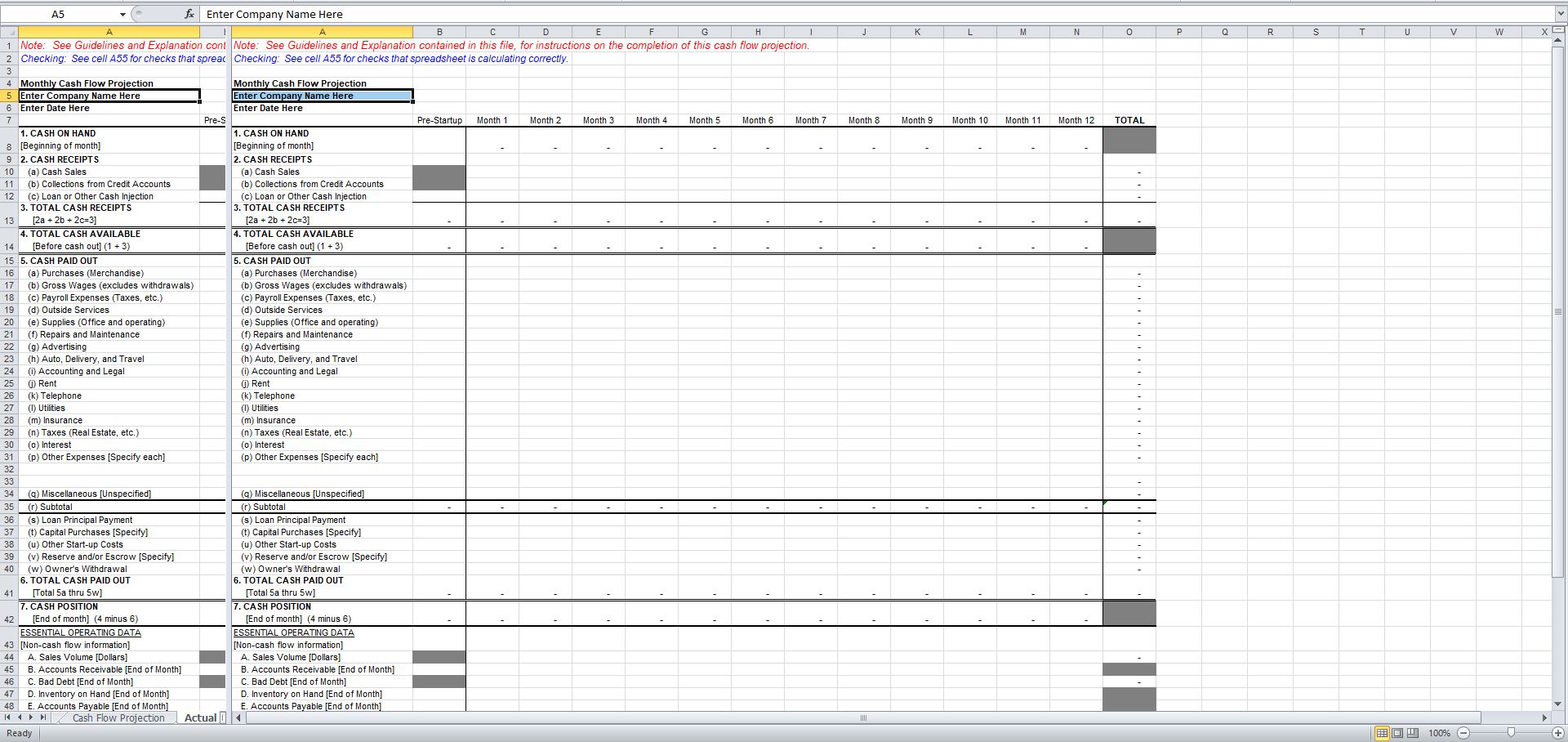
Task: Select row 5 header
Action: tap(8, 96)
